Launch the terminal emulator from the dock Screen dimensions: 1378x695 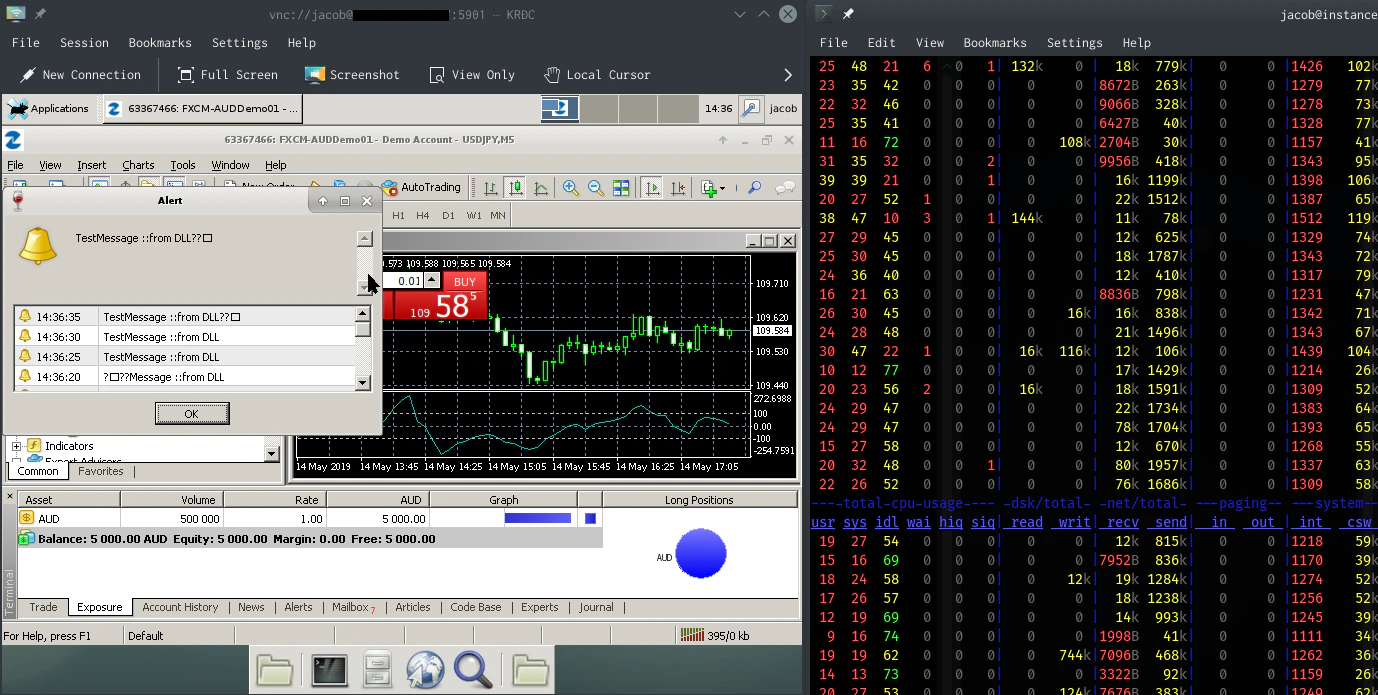[x=329, y=669]
